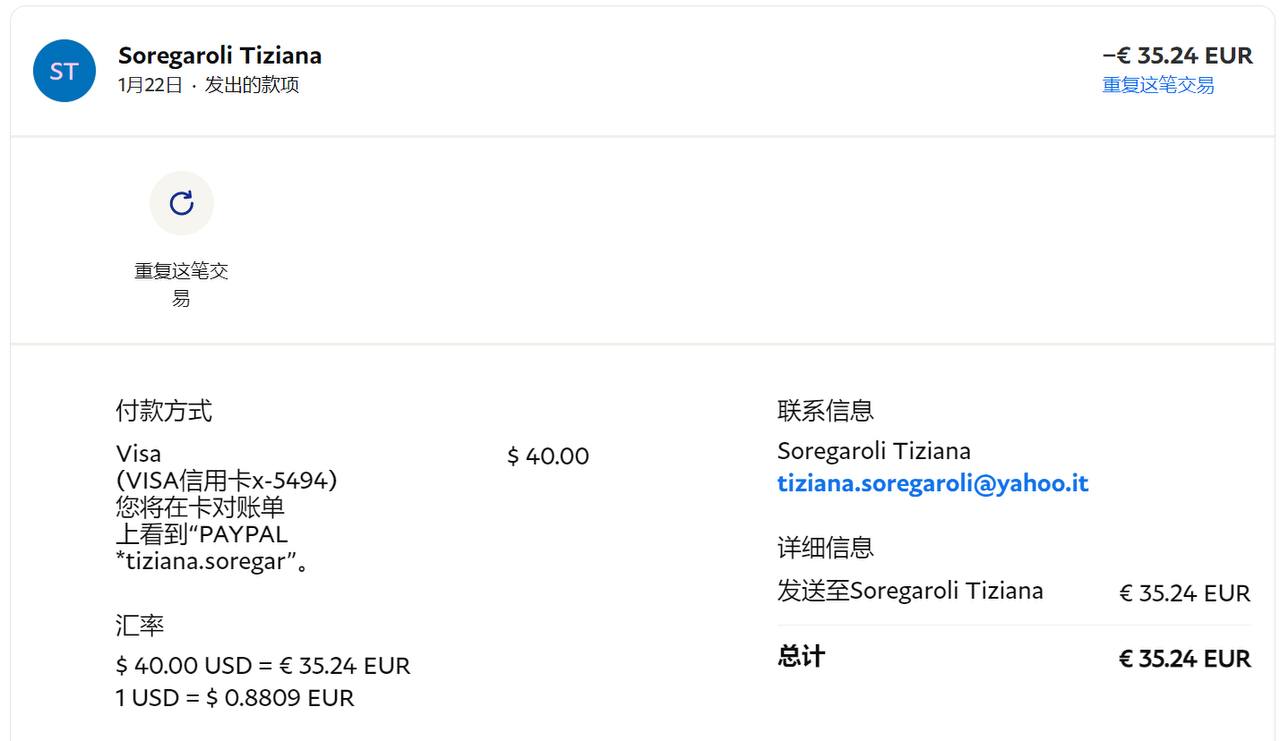Click the 详细信息 section heading
This screenshot has width=1280, height=741.
[825, 548]
